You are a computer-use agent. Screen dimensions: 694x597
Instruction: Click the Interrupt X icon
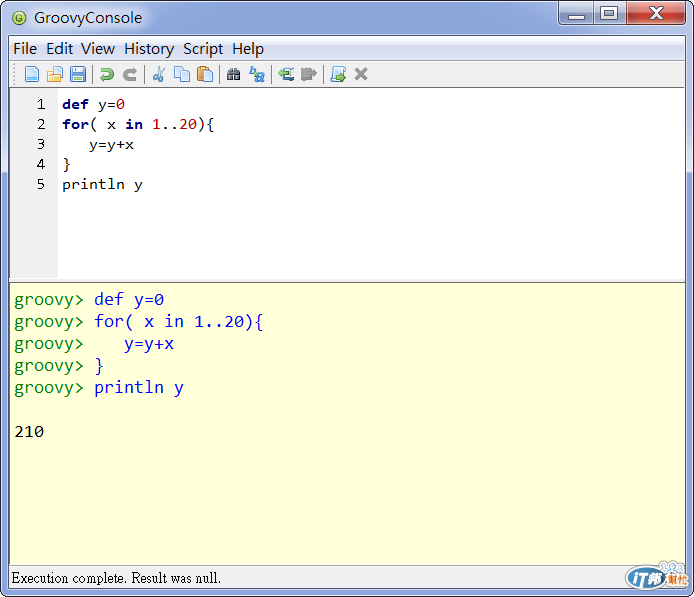361,74
